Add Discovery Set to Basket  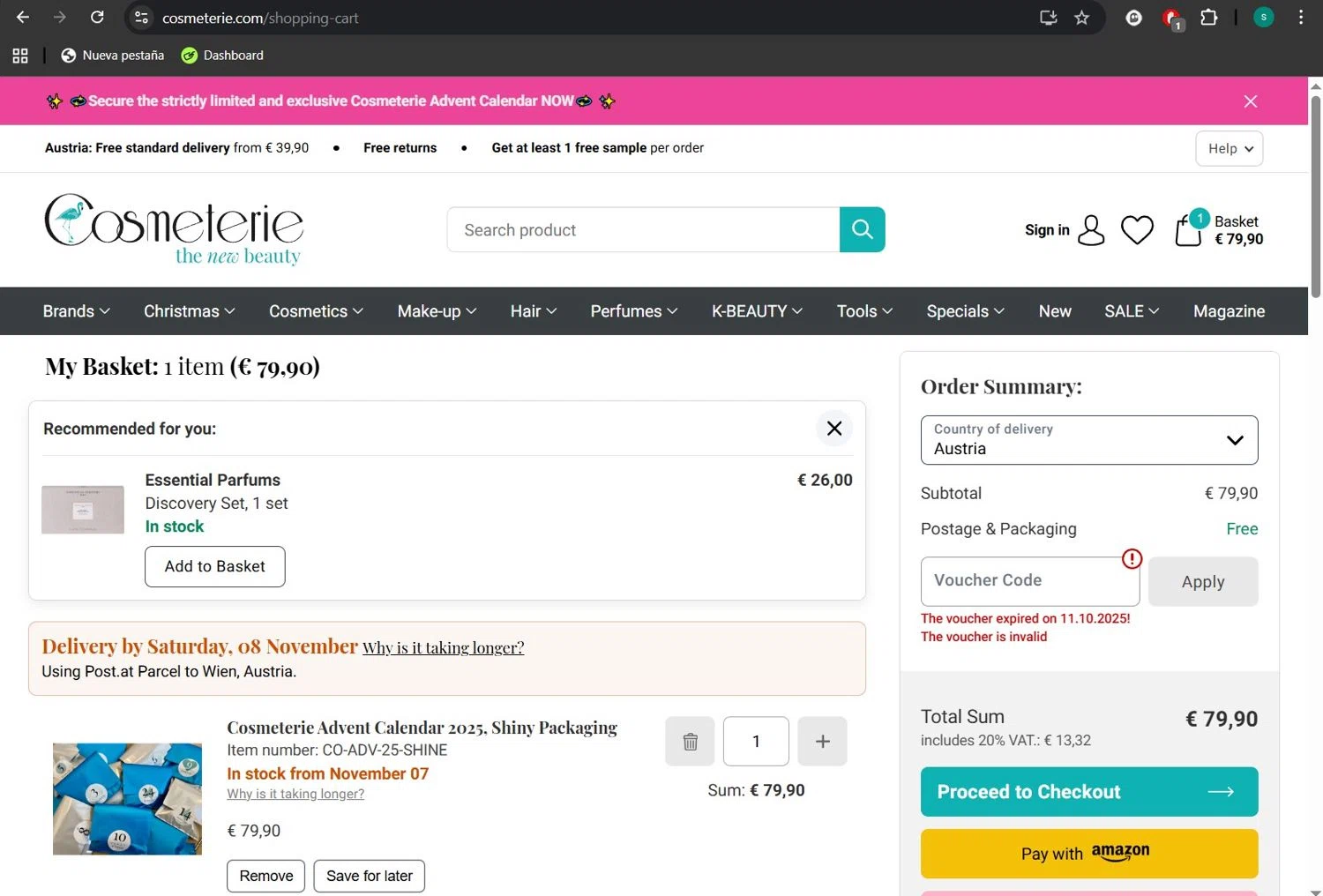(x=215, y=566)
